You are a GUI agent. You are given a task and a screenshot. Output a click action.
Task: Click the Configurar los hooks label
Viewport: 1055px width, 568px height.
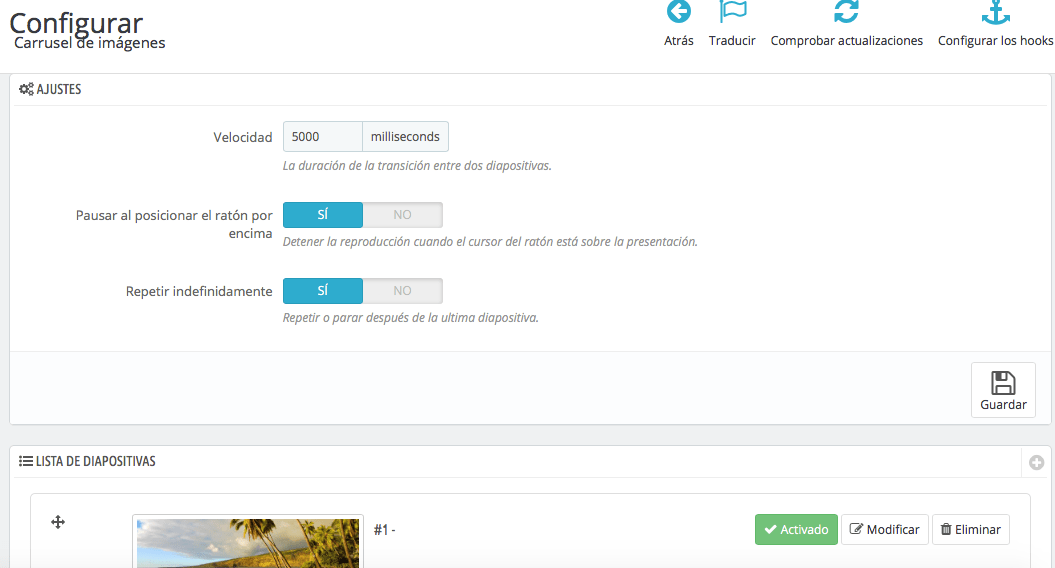click(996, 41)
